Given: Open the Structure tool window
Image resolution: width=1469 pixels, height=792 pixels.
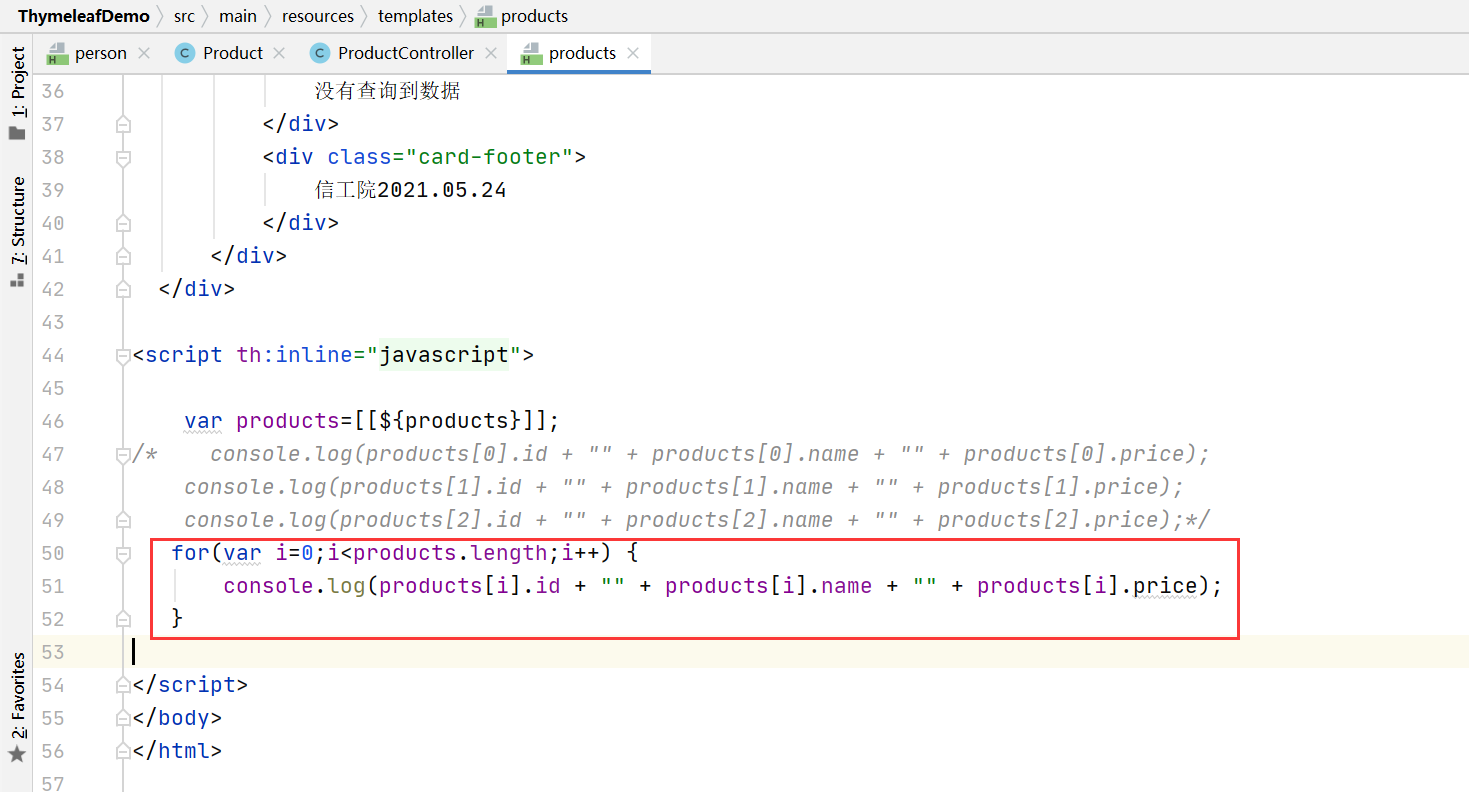Looking at the screenshot, I should pyautogui.click(x=17, y=232).
